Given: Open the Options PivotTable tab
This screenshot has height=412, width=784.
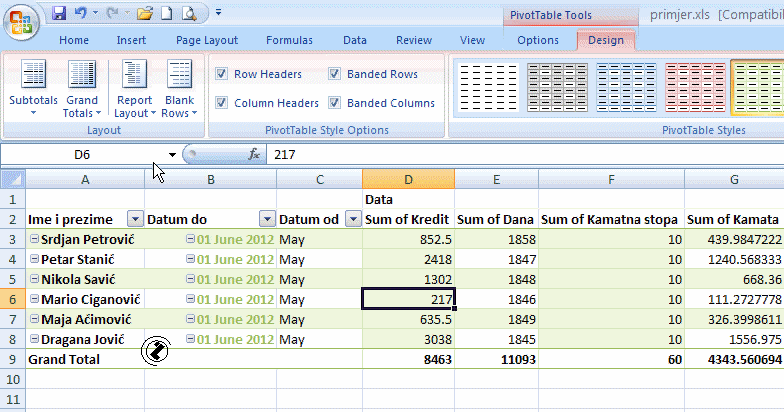Looking at the screenshot, I should click(538, 40).
